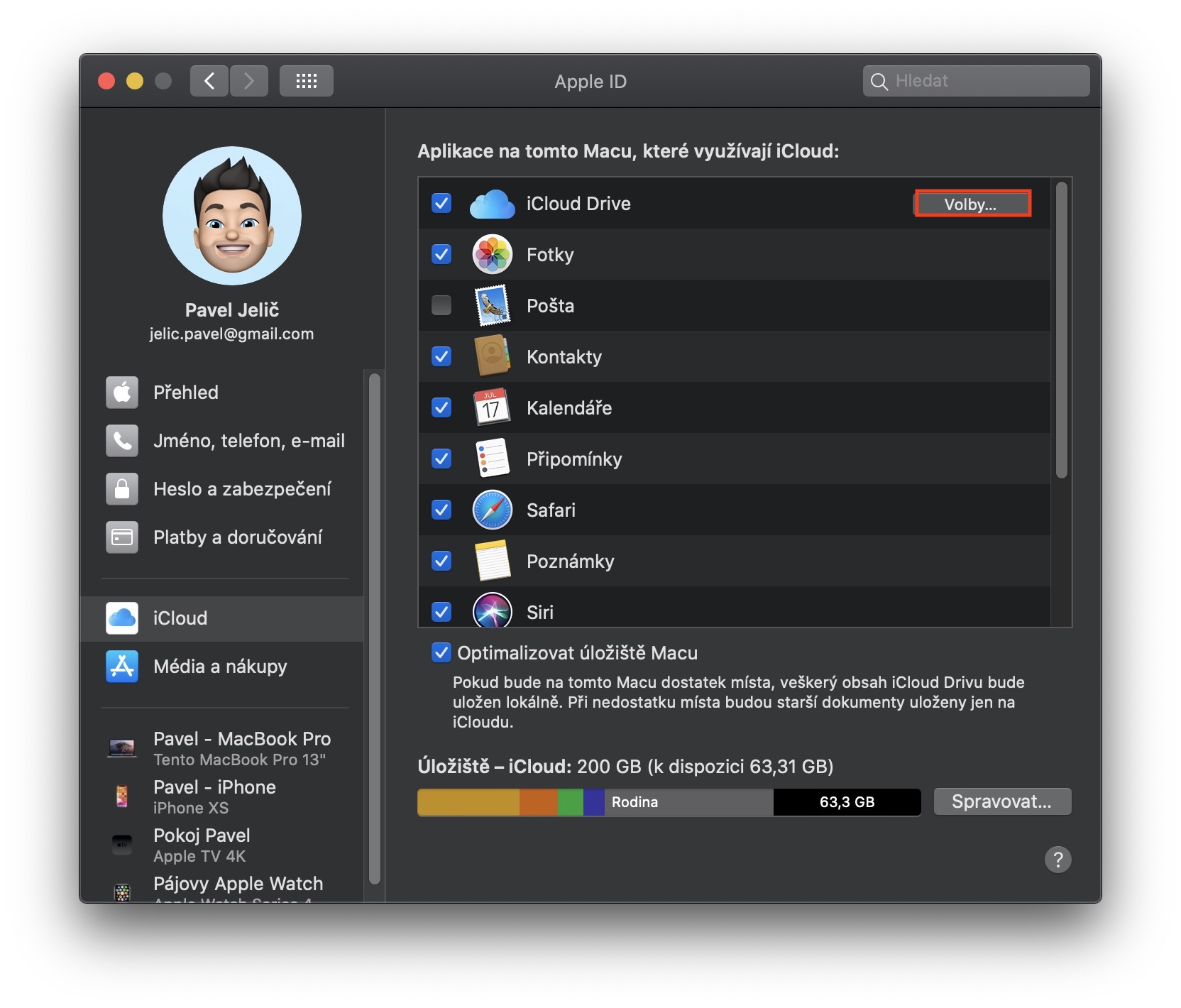The width and height of the screenshot is (1181, 1008).
Task: Click the Poznámky notes icon
Action: pyautogui.click(x=492, y=561)
